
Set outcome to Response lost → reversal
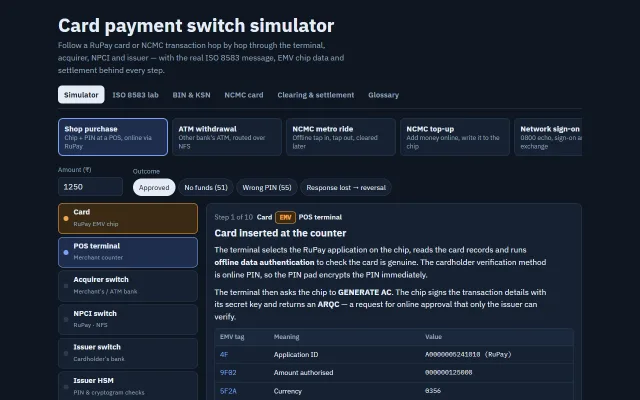click(346, 187)
